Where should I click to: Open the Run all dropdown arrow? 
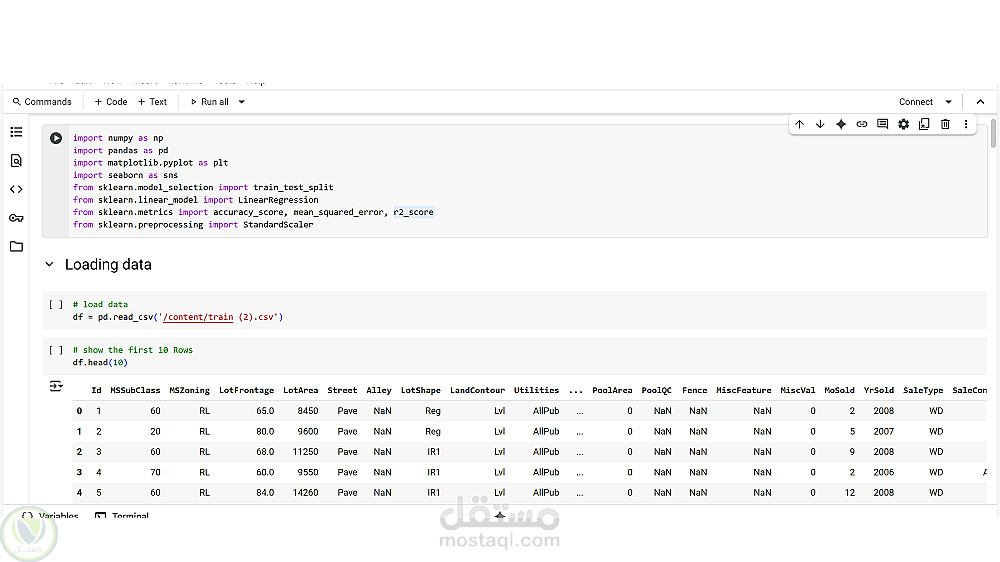click(242, 102)
